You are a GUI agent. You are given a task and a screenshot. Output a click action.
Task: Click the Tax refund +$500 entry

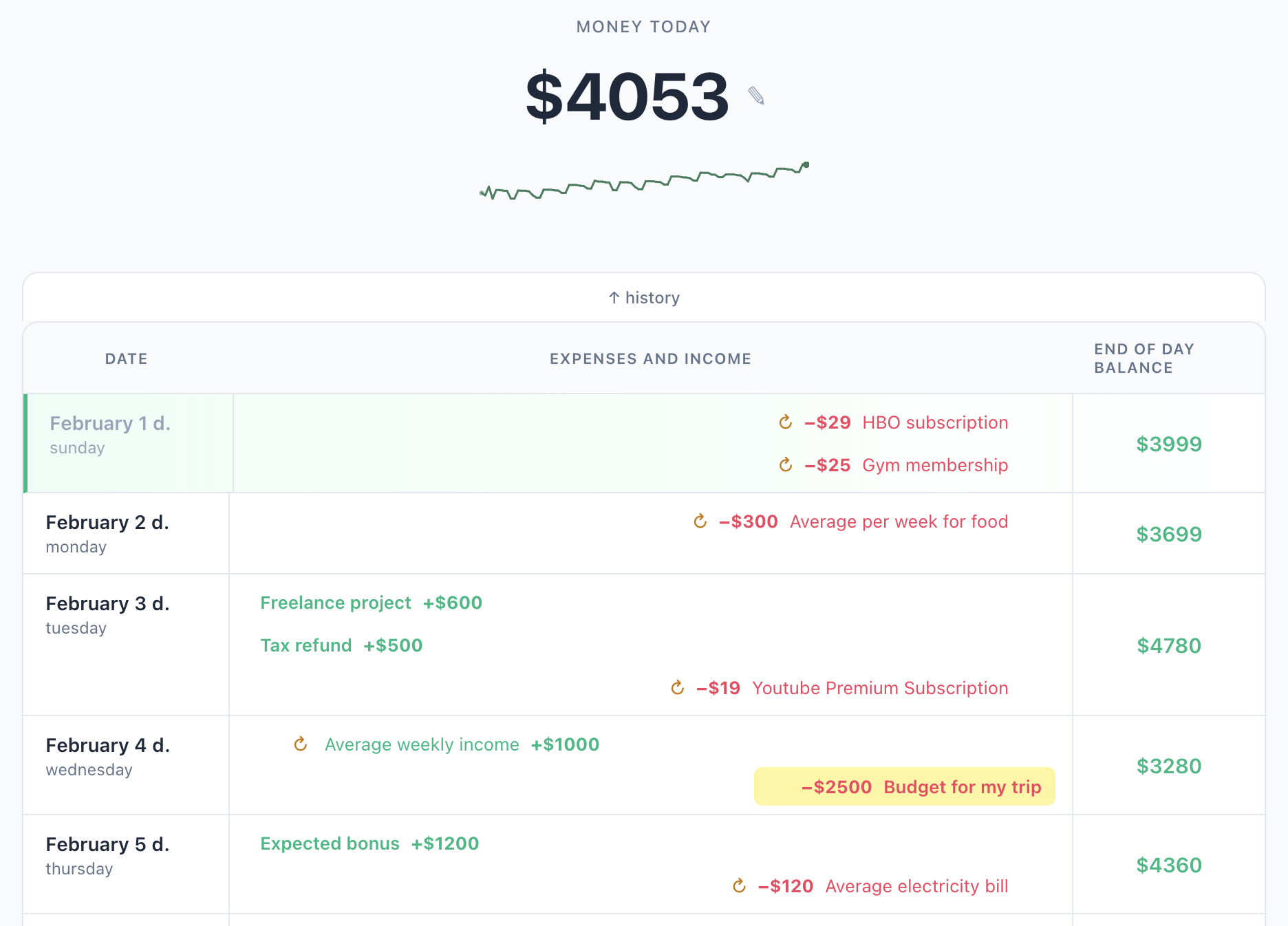pyautogui.click(x=341, y=645)
